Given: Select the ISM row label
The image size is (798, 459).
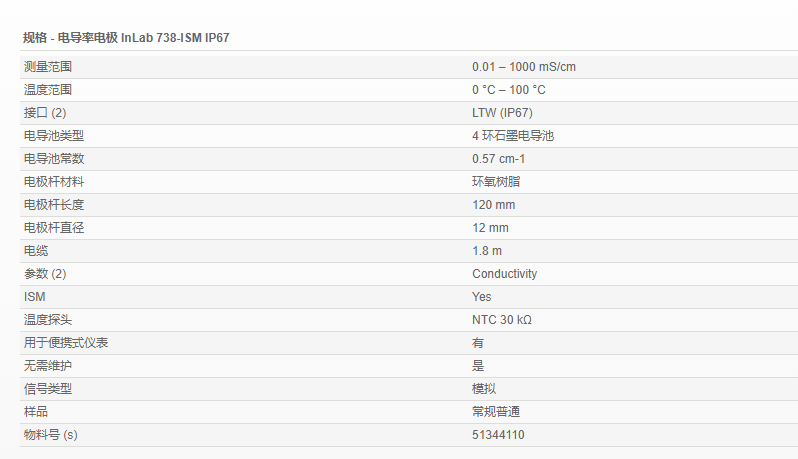Looking at the screenshot, I should click(35, 297).
